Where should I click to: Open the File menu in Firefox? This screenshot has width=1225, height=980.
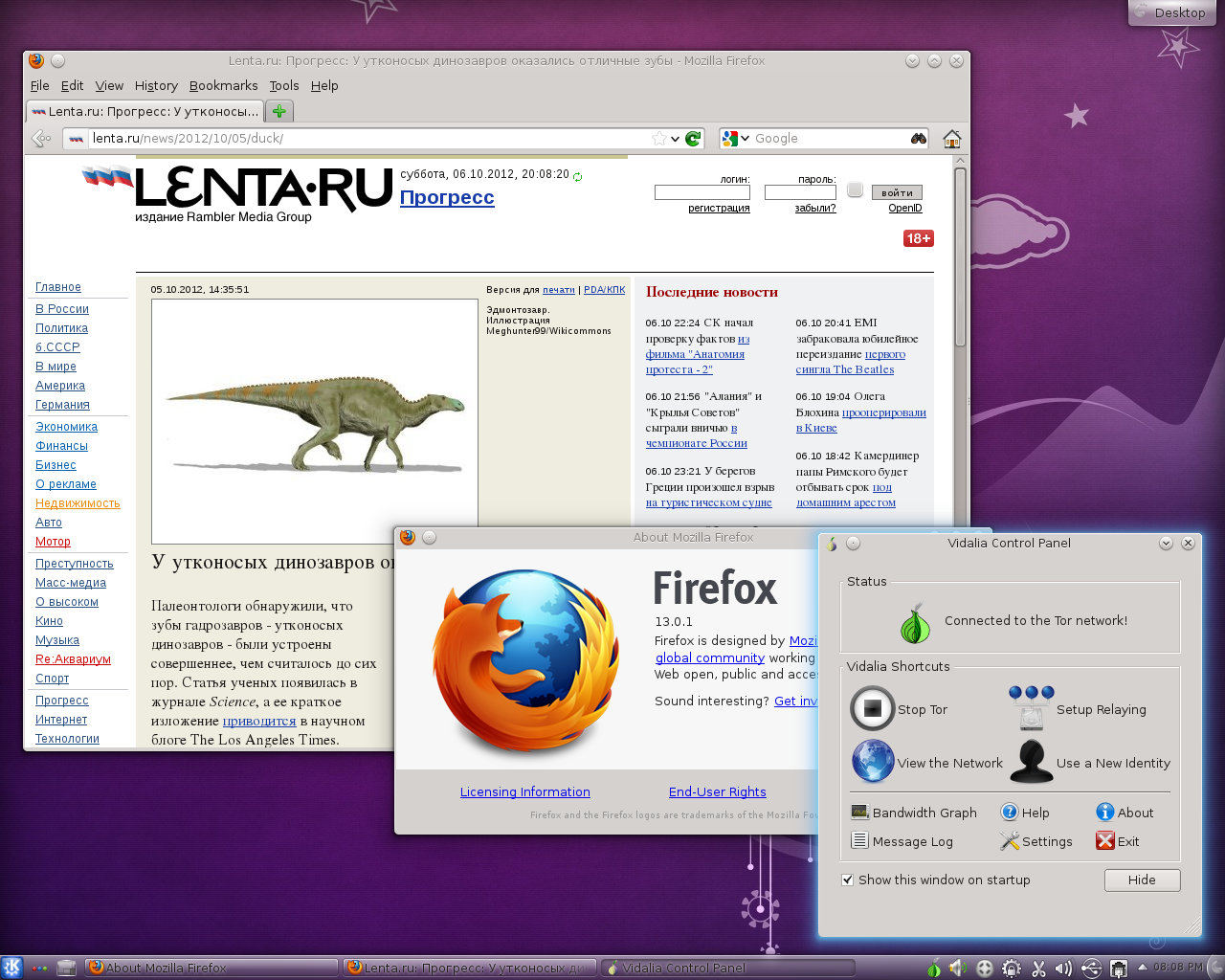[x=39, y=85]
